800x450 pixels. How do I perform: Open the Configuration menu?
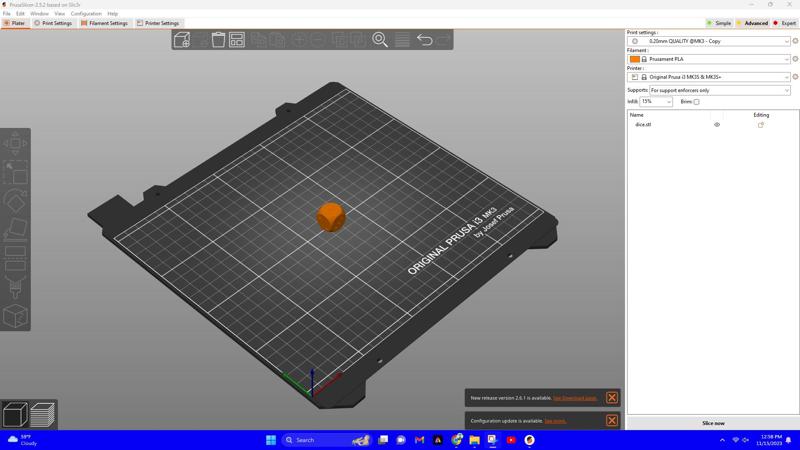[86, 14]
